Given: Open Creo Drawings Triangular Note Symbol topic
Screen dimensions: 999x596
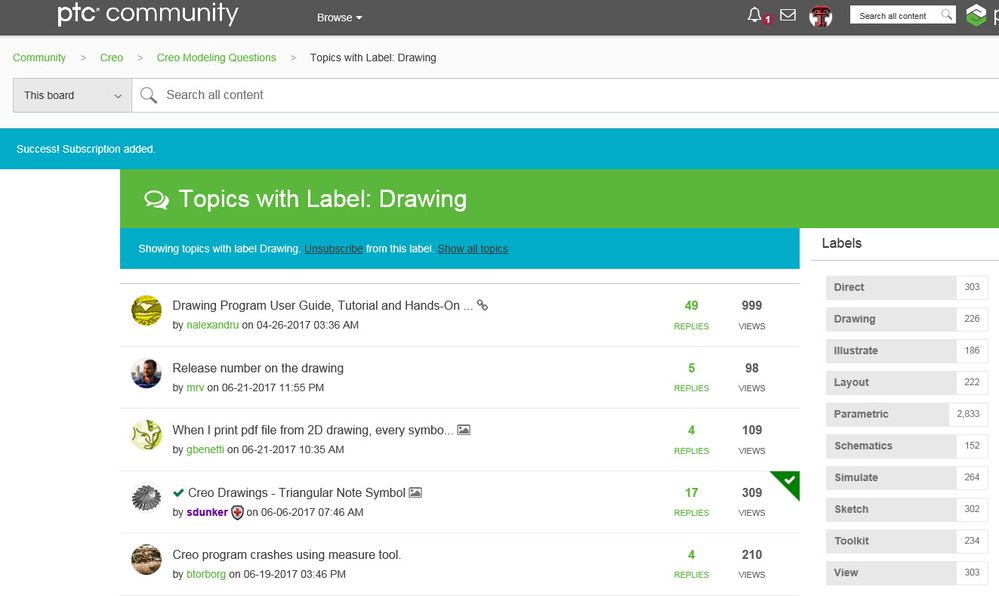Looking at the screenshot, I should [x=297, y=493].
